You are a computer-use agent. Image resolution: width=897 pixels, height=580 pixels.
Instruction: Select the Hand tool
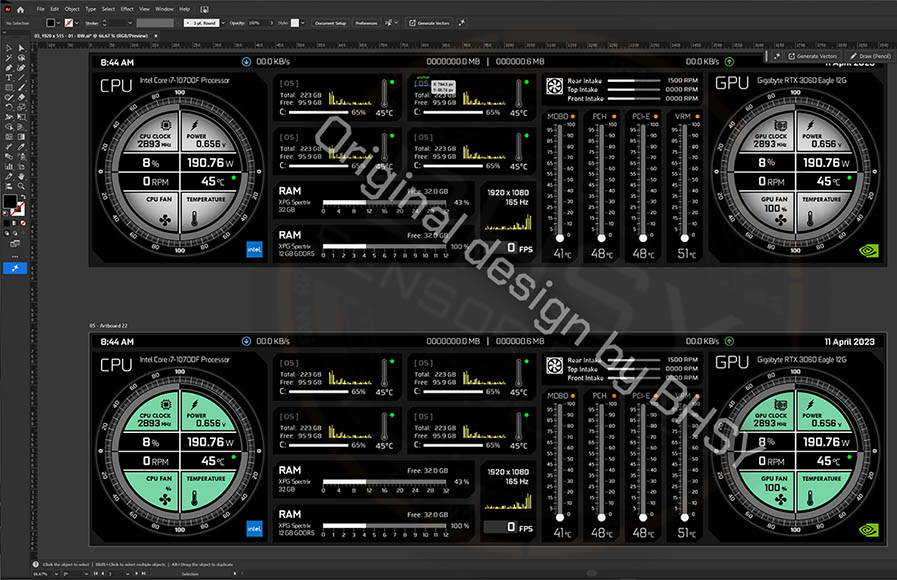[x=21, y=176]
